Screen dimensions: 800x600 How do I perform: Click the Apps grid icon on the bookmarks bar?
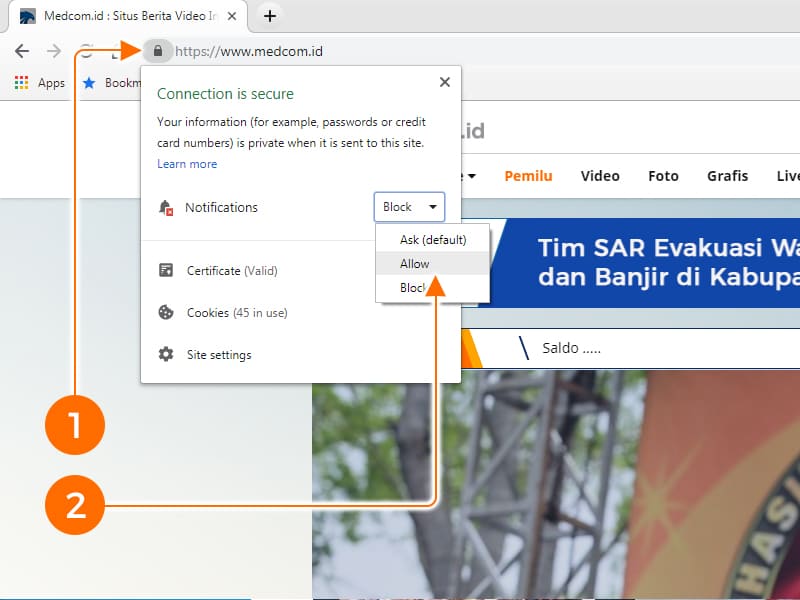click(x=22, y=83)
